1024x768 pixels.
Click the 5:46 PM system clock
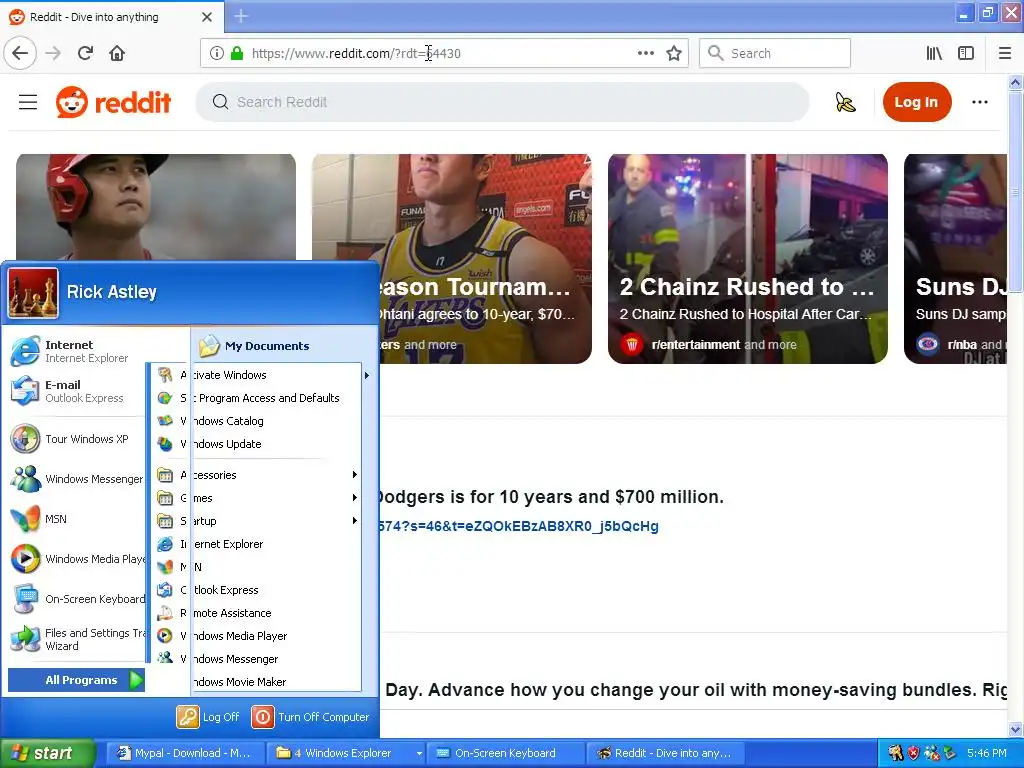(987, 753)
